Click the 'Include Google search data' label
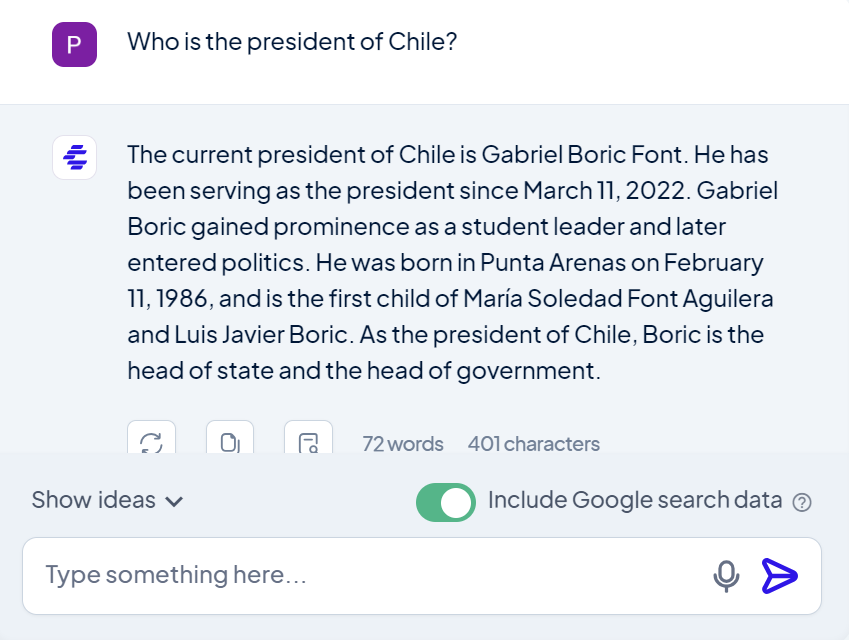Viewport: 849px width, 640px height. 634,500
